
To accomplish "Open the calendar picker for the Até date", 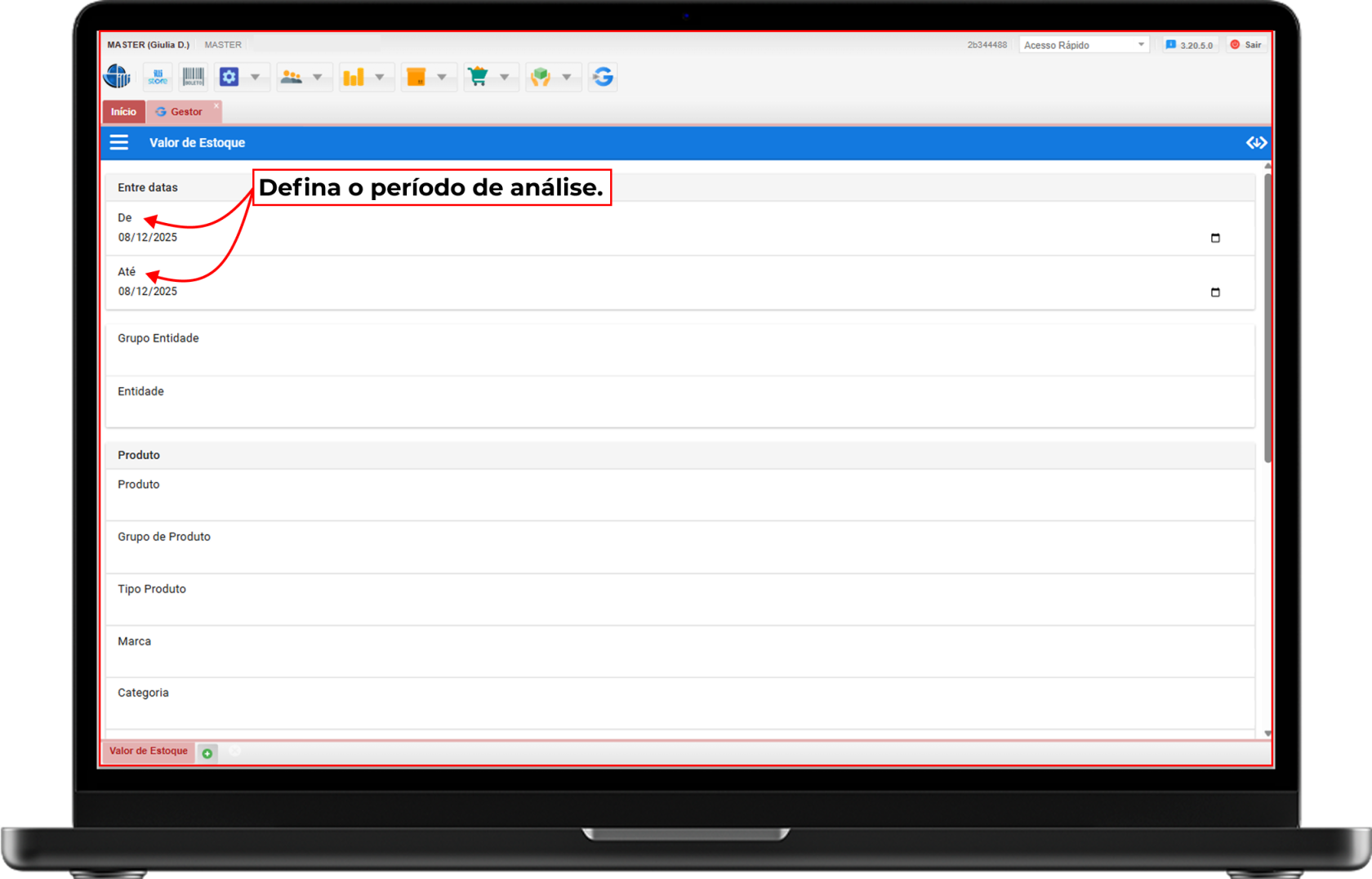I will [1215, 292].
